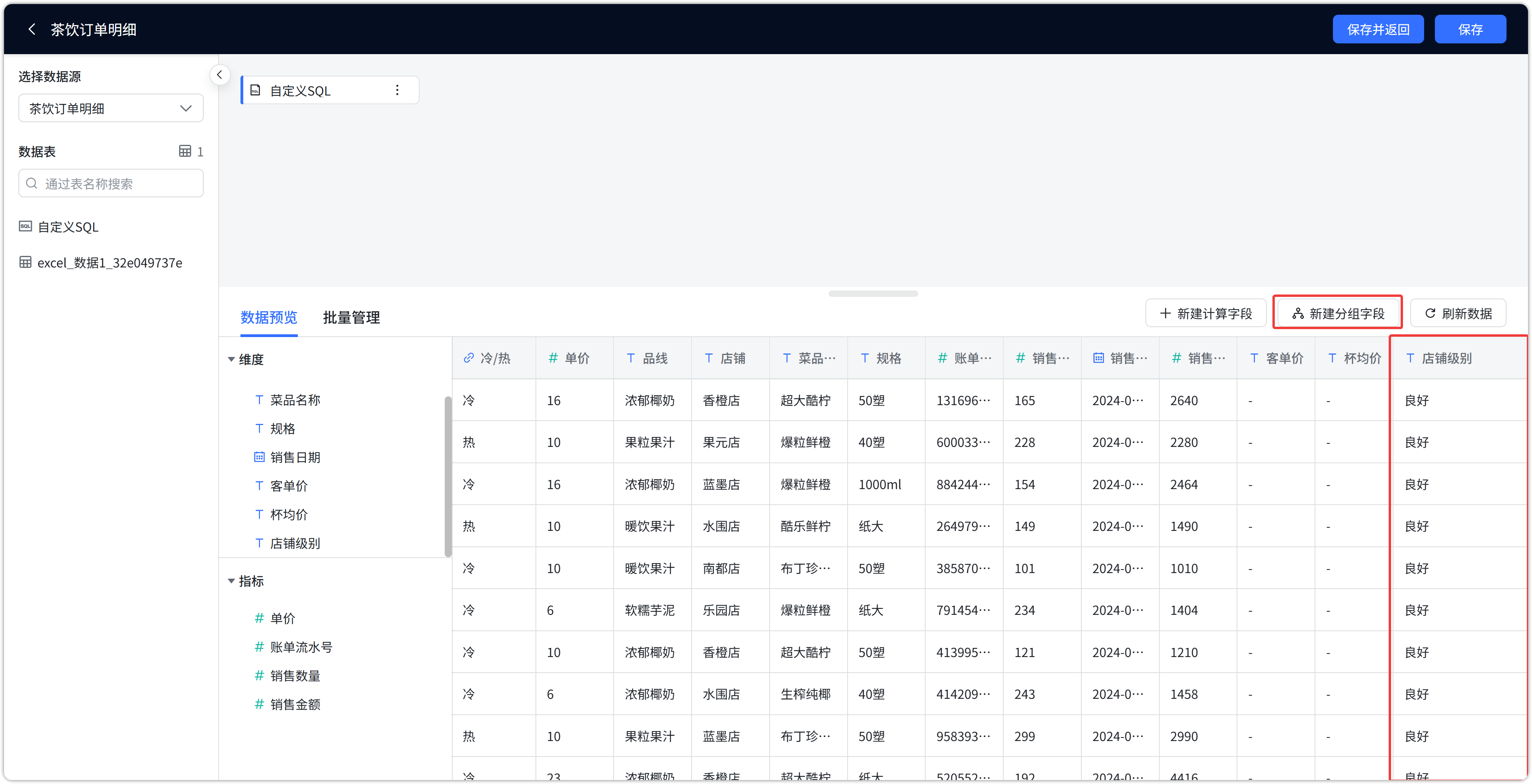Click the 保存 button
The width and height of the screenshot is (1532, 784).
(x=1469, y=29)
